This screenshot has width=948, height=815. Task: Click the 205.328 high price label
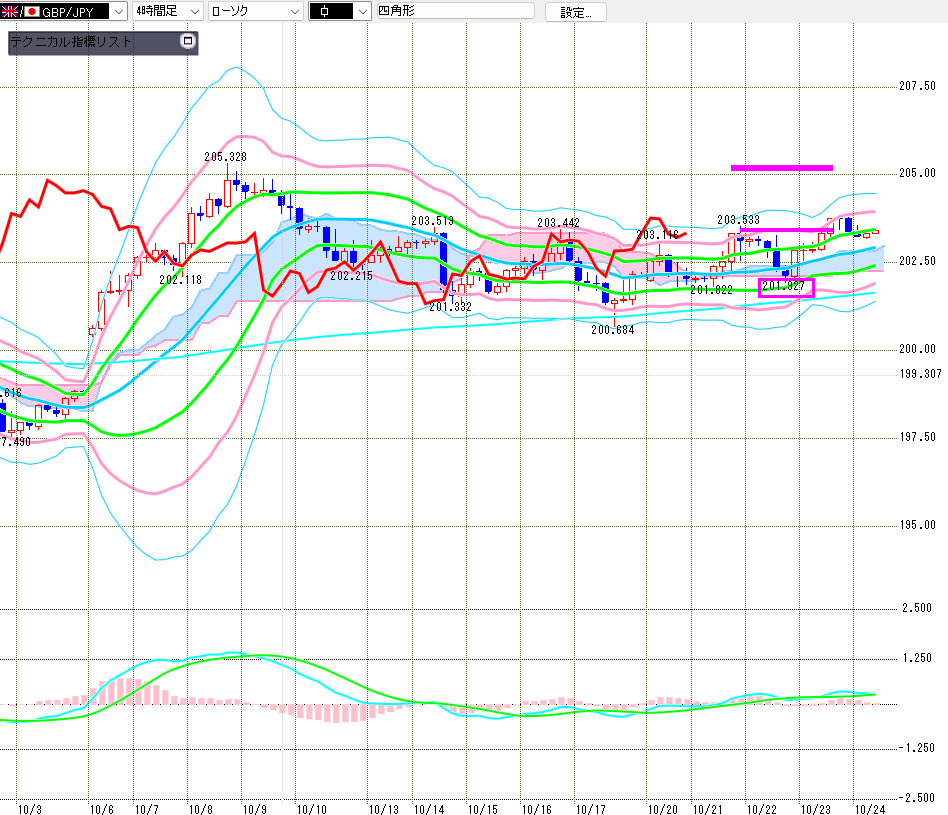[225, 157]
